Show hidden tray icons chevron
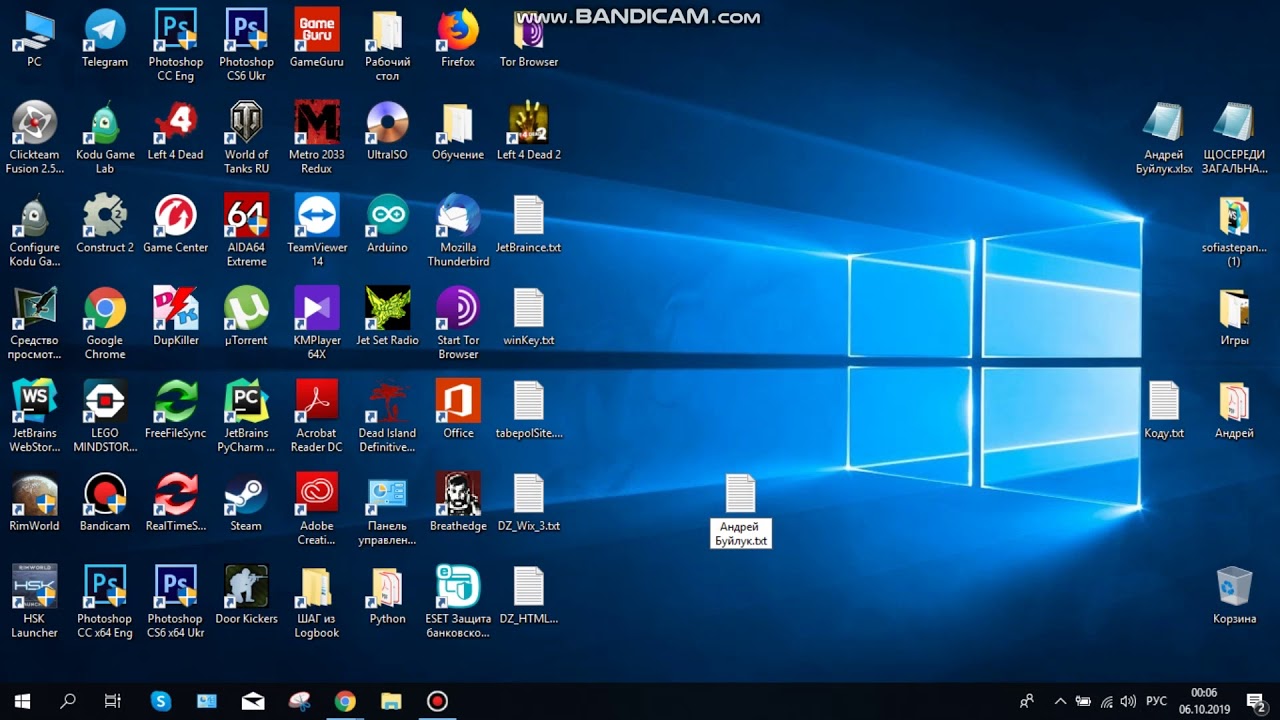The width and height of the screenshot is (1280, 720). pyautogui.click(x=1060, y=701)
